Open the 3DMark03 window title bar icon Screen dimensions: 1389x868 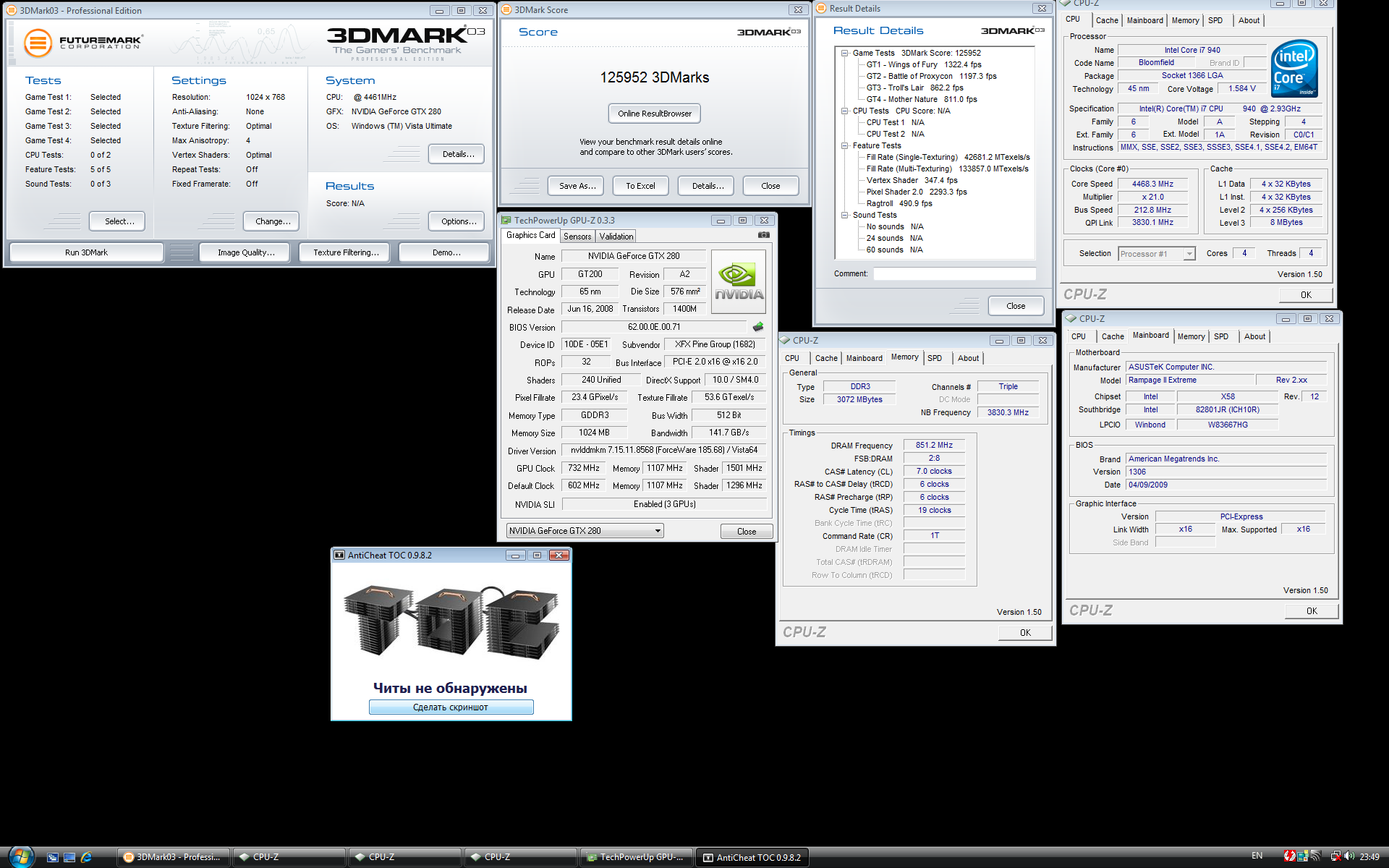point(12,10)
